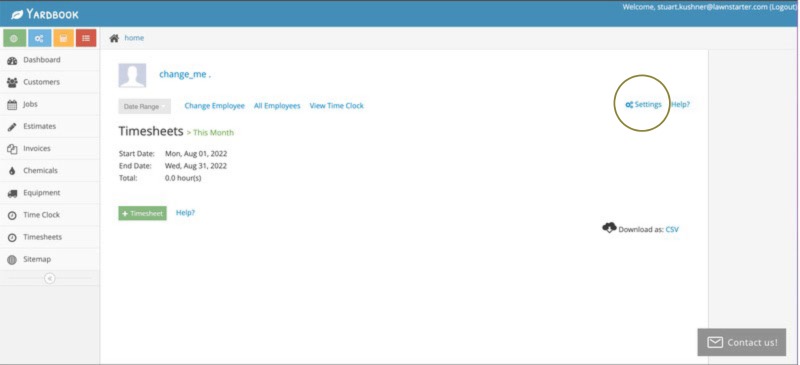Image resolution: width=800 pixels, height=365 pixels.
Task: Click the green + Timesheet button
Action: tap(142, 213)
